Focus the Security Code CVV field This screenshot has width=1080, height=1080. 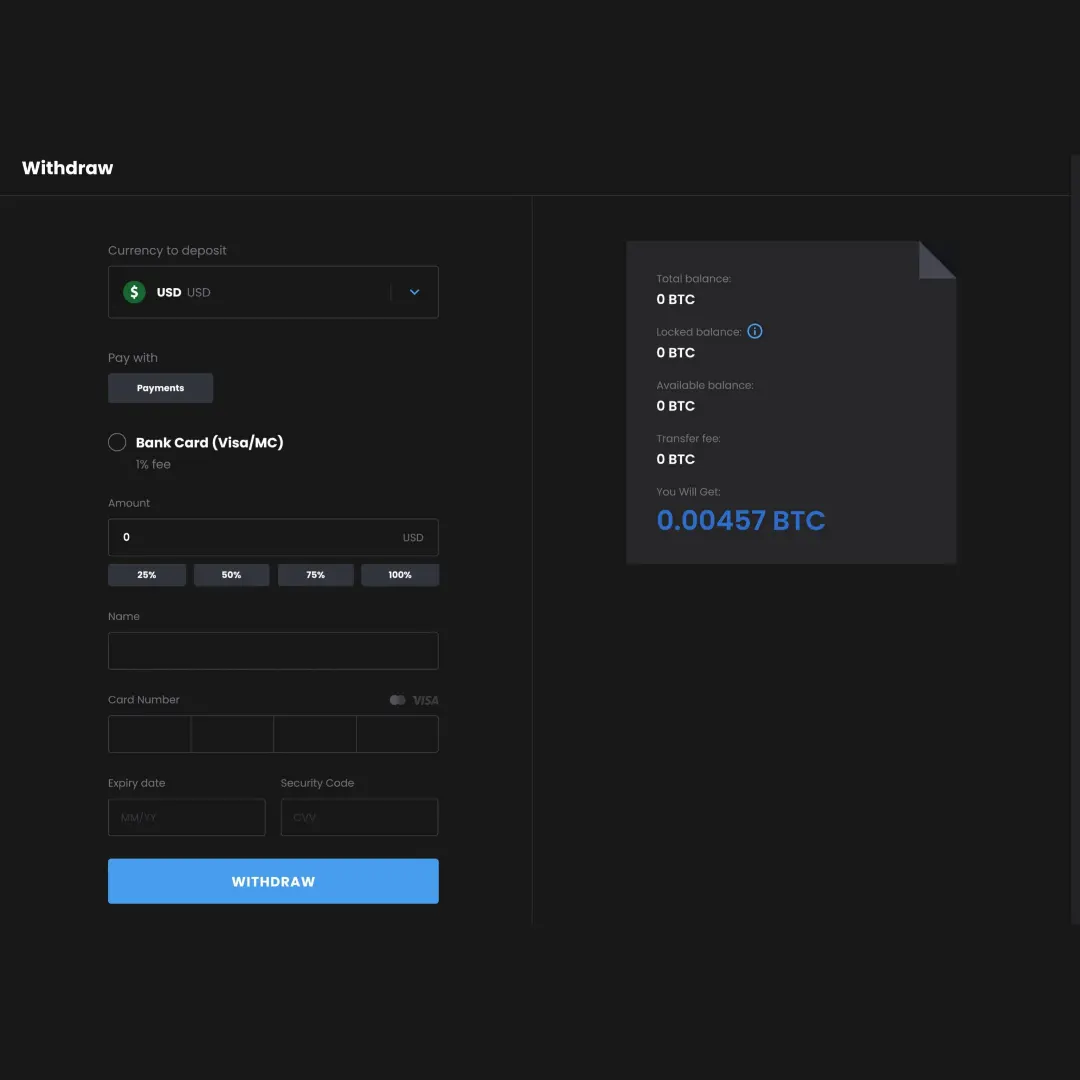(x=359, y=817)
